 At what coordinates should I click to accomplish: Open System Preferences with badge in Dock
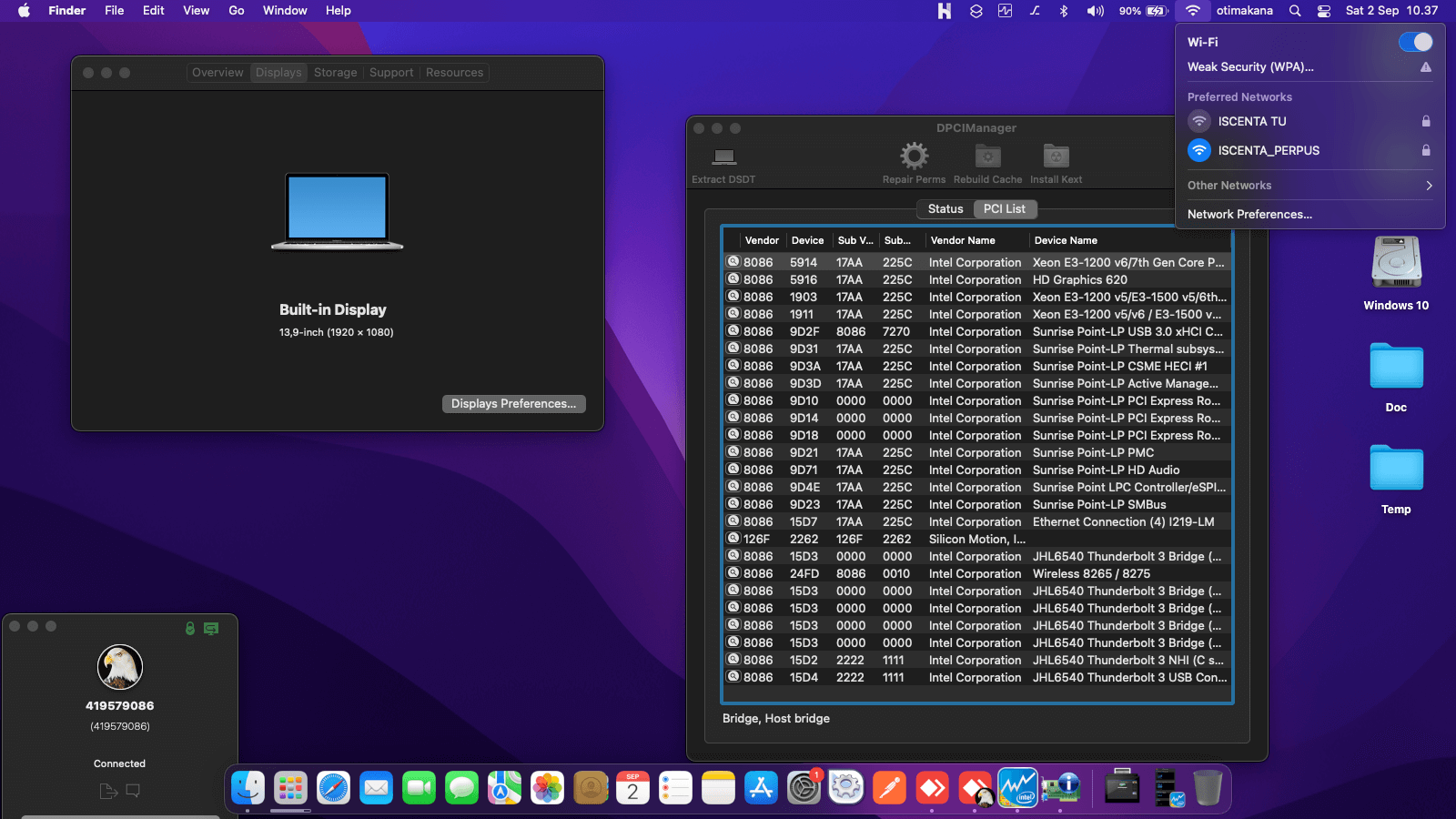[804, 788]
